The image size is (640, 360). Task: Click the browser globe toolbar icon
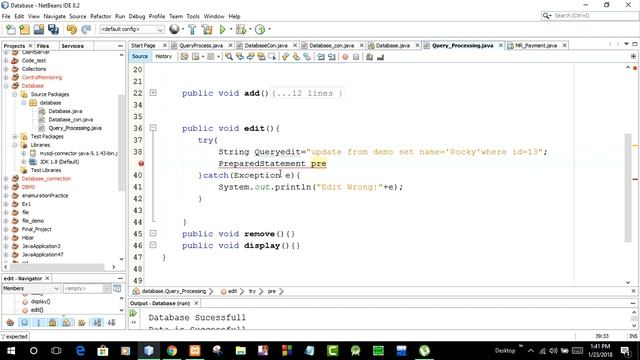[174, 29]
